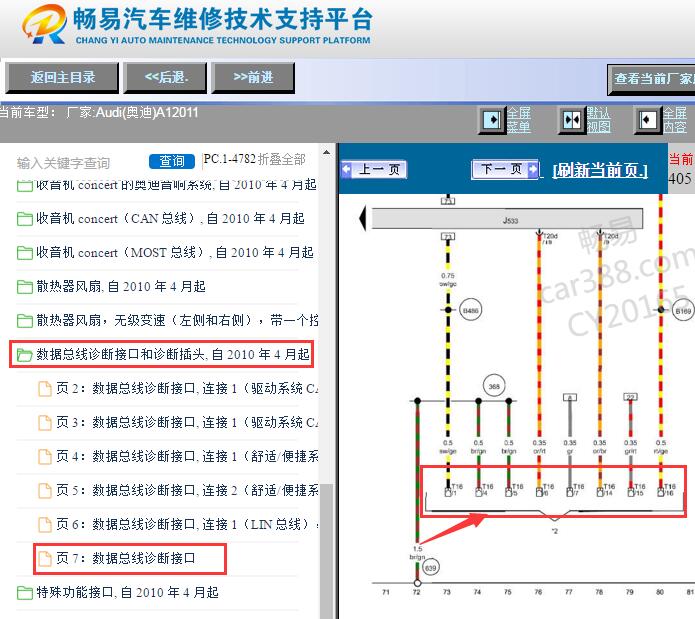
Task: Click the B169 connection circle in diagram
Action: [683, 311]
